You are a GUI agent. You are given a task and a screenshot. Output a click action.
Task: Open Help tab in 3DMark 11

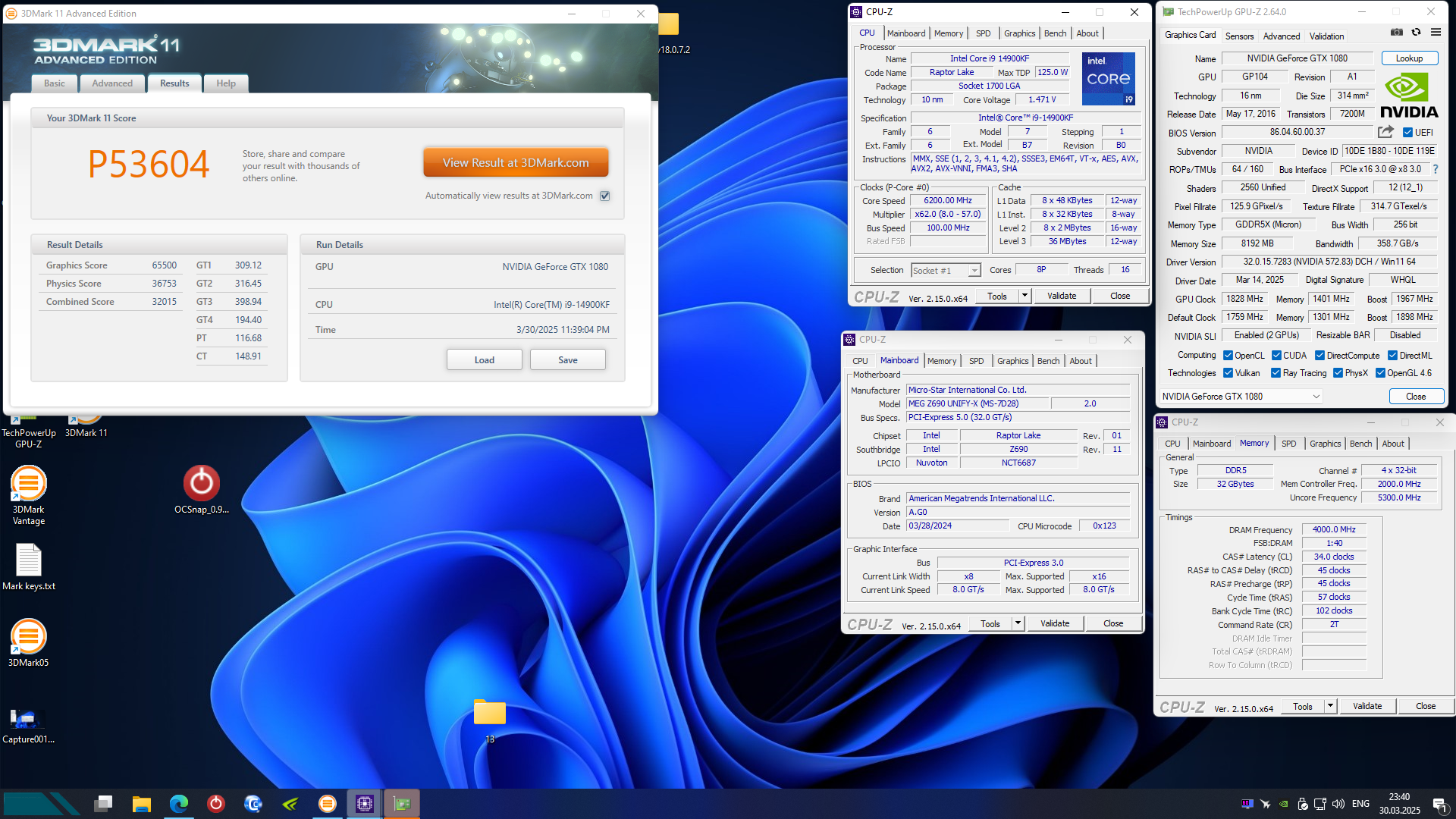click(x=226, y=83)
